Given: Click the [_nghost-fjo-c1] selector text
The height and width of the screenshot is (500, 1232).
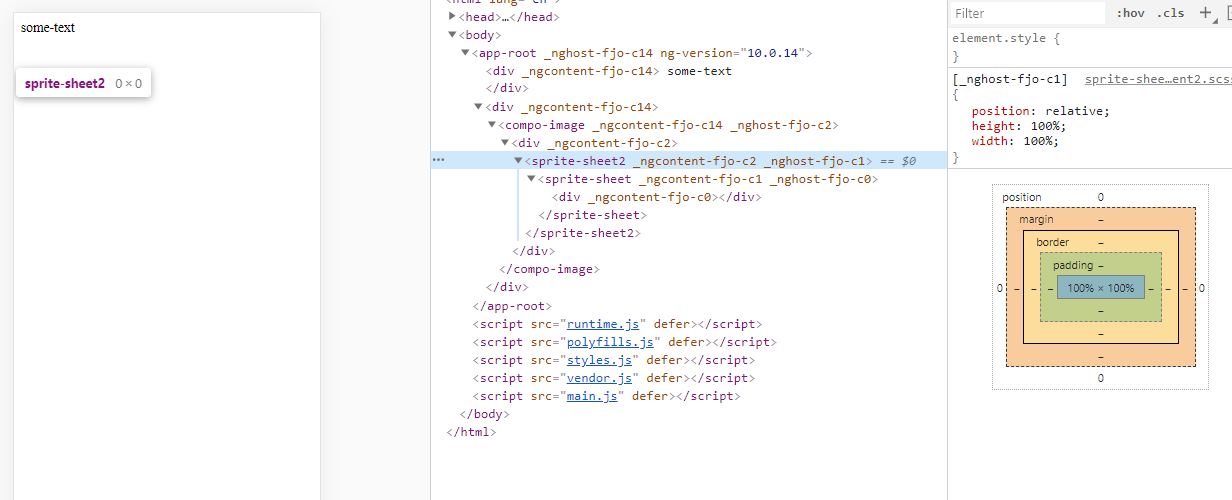Looking at the screenshot, I should tap(1010, 79).
